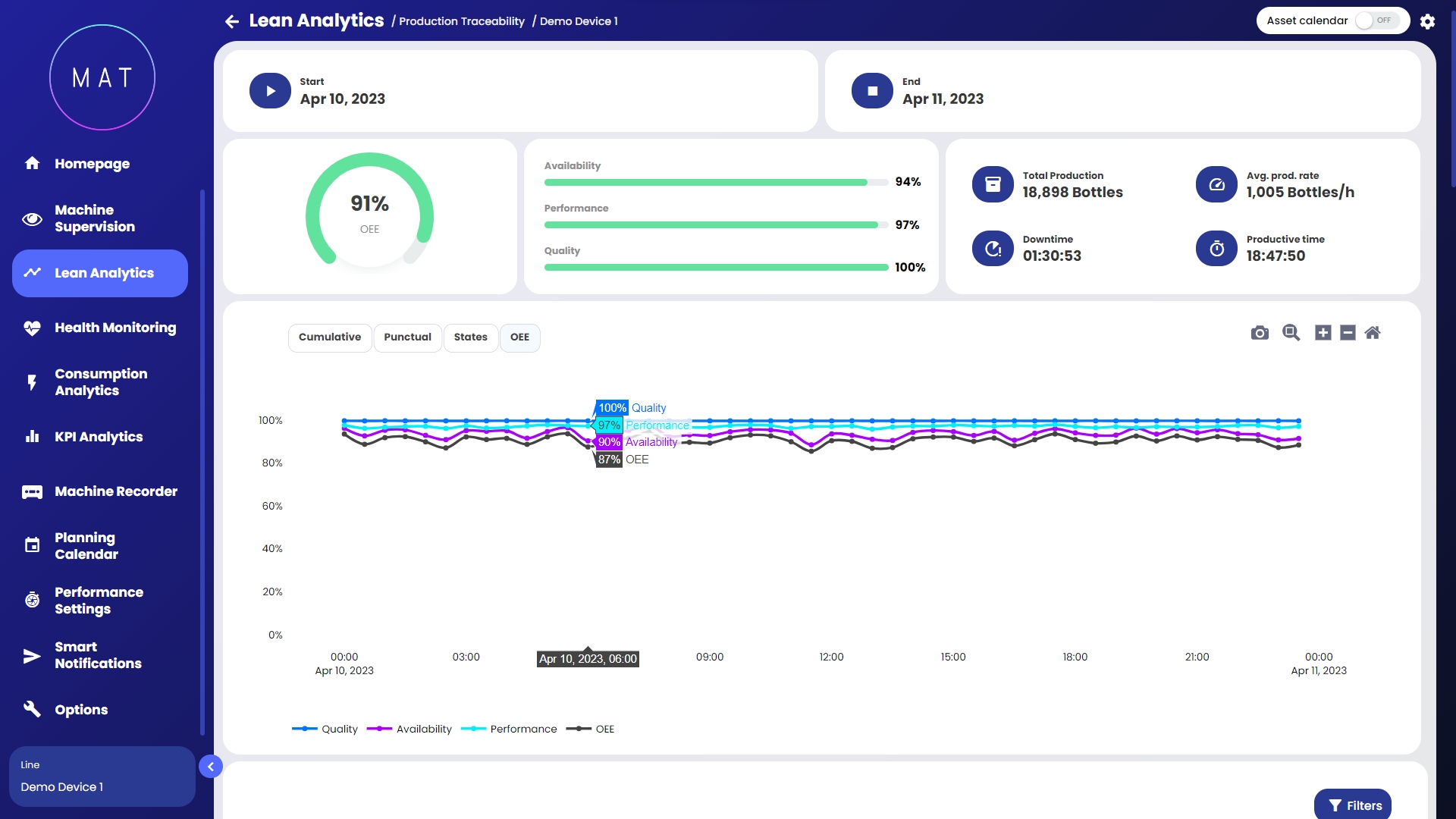The image size is (1456, 819).
Task: Click the chart zoom magnifier icon
Action: pos(1291,333)
